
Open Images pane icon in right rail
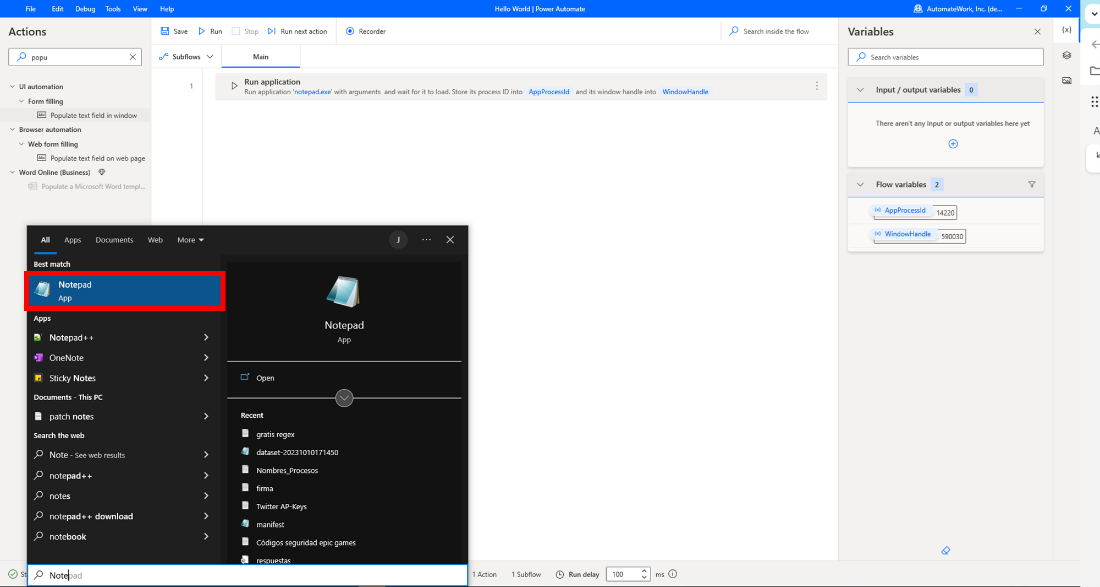coord(1066,81)
